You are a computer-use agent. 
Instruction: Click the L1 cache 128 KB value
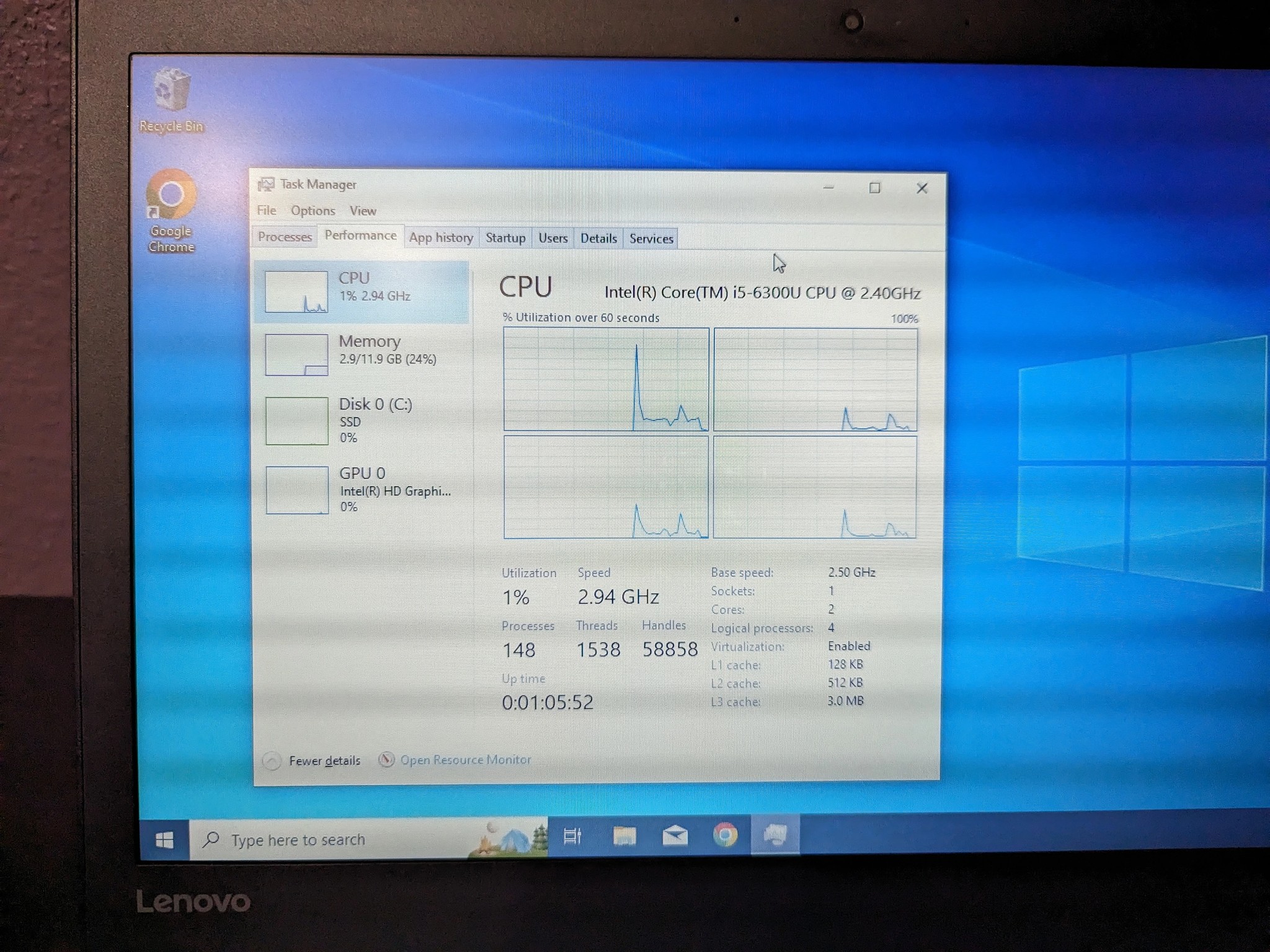coord(845,664)
